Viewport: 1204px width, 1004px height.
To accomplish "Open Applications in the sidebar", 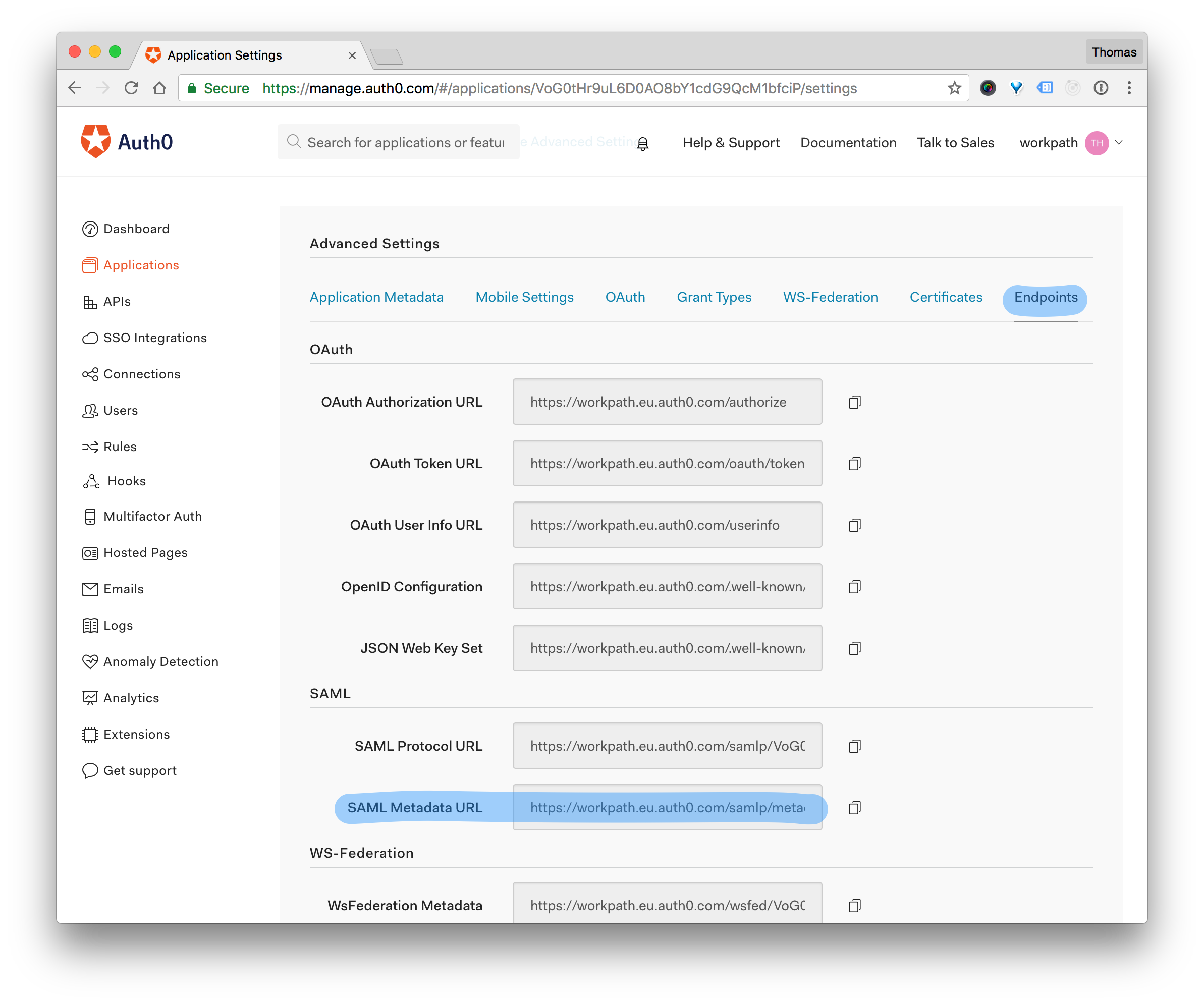I will pos(131,265).
